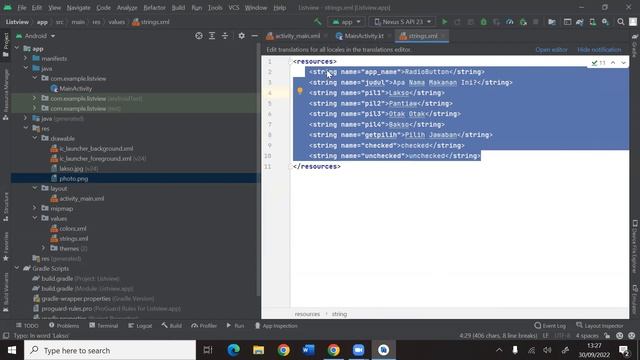Image resolution: width=640 pixels, height=360 pixels.
Task: Open the Refactor menu
Action: 154,8
